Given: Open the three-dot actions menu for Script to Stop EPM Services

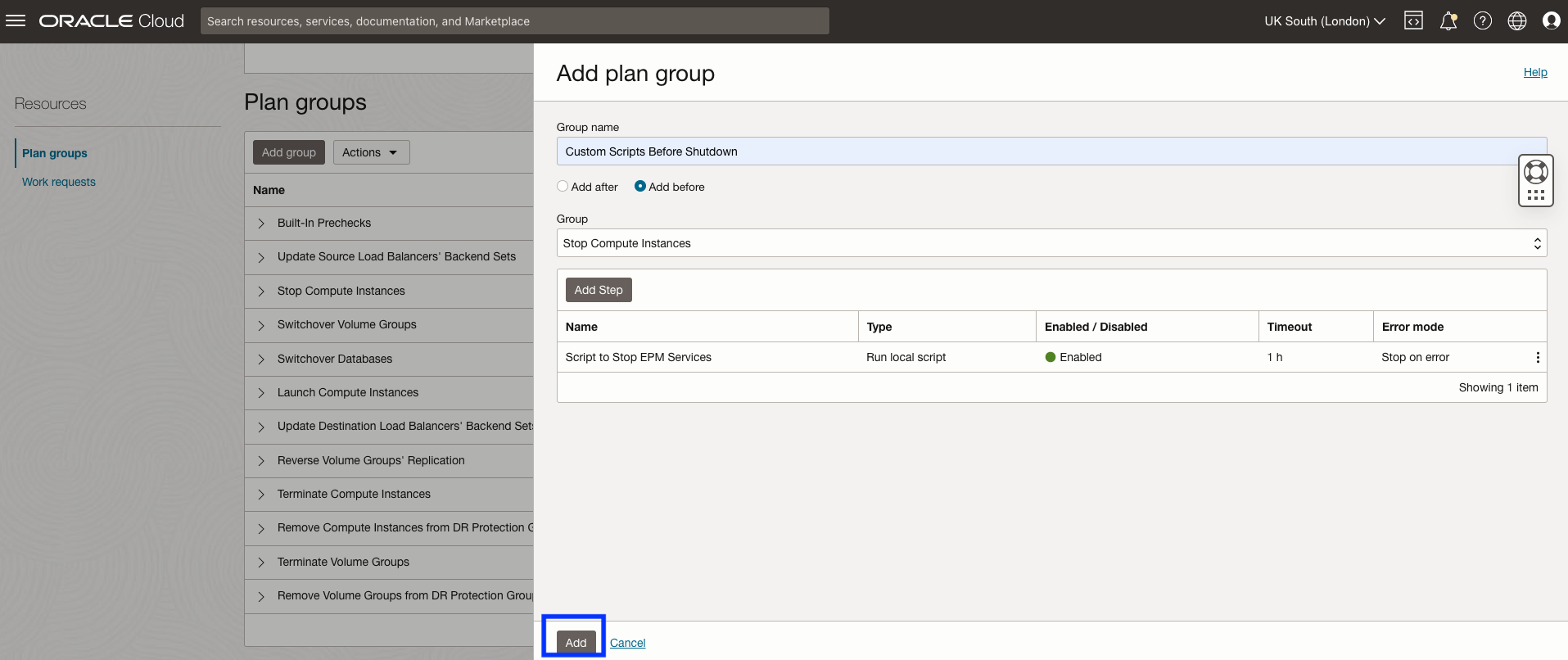Looking at the screenshot, I should [x=1538, y=357].
